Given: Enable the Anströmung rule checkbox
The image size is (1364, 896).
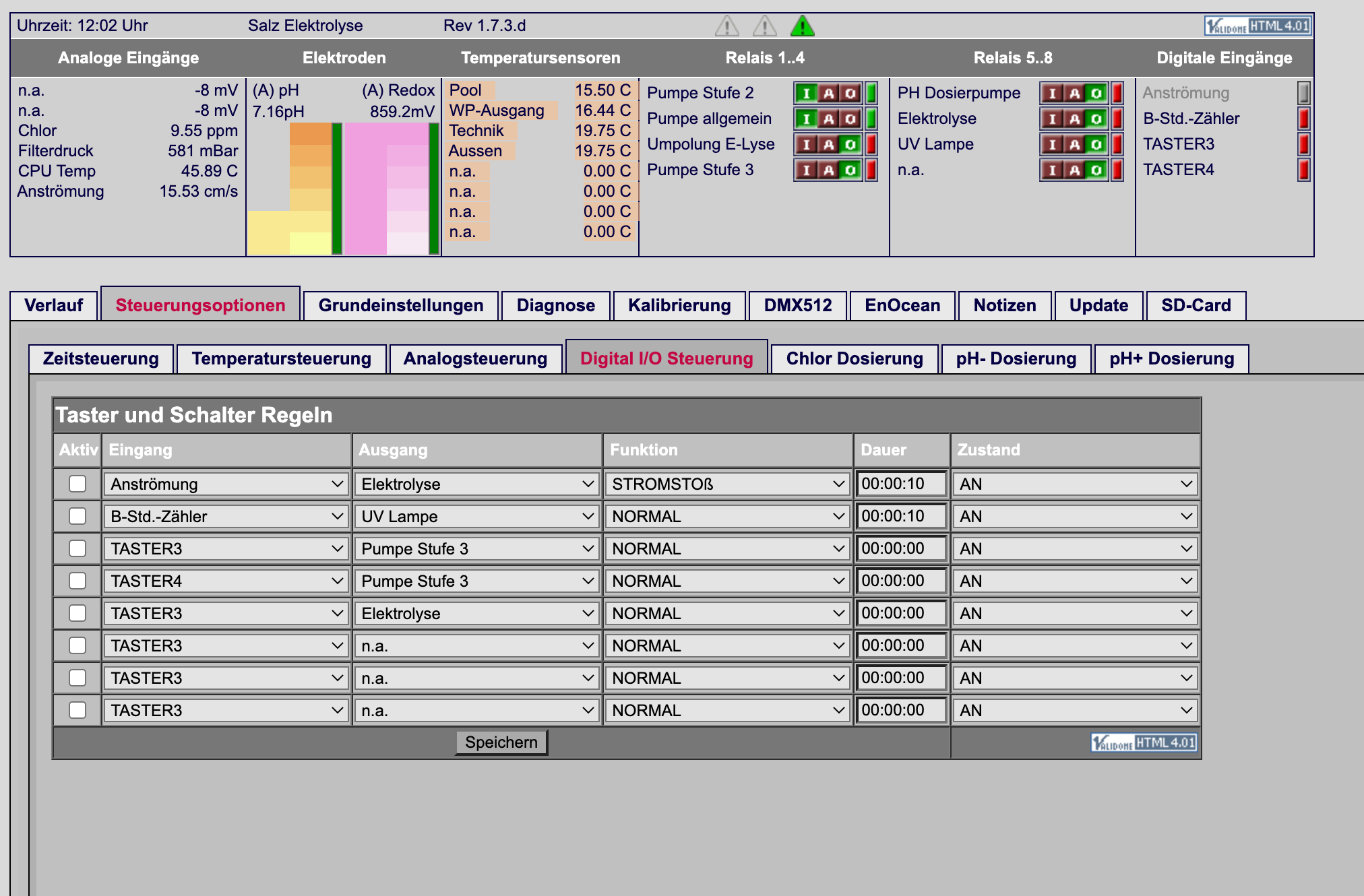Looking at the screenshot, I should [77, 484].
